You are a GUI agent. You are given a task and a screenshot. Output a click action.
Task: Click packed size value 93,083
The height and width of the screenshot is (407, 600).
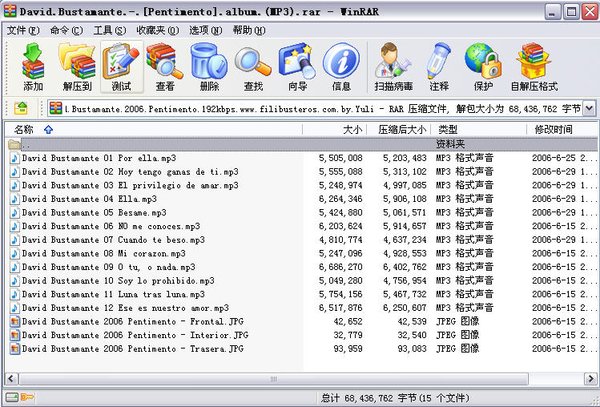coord(412,349)
